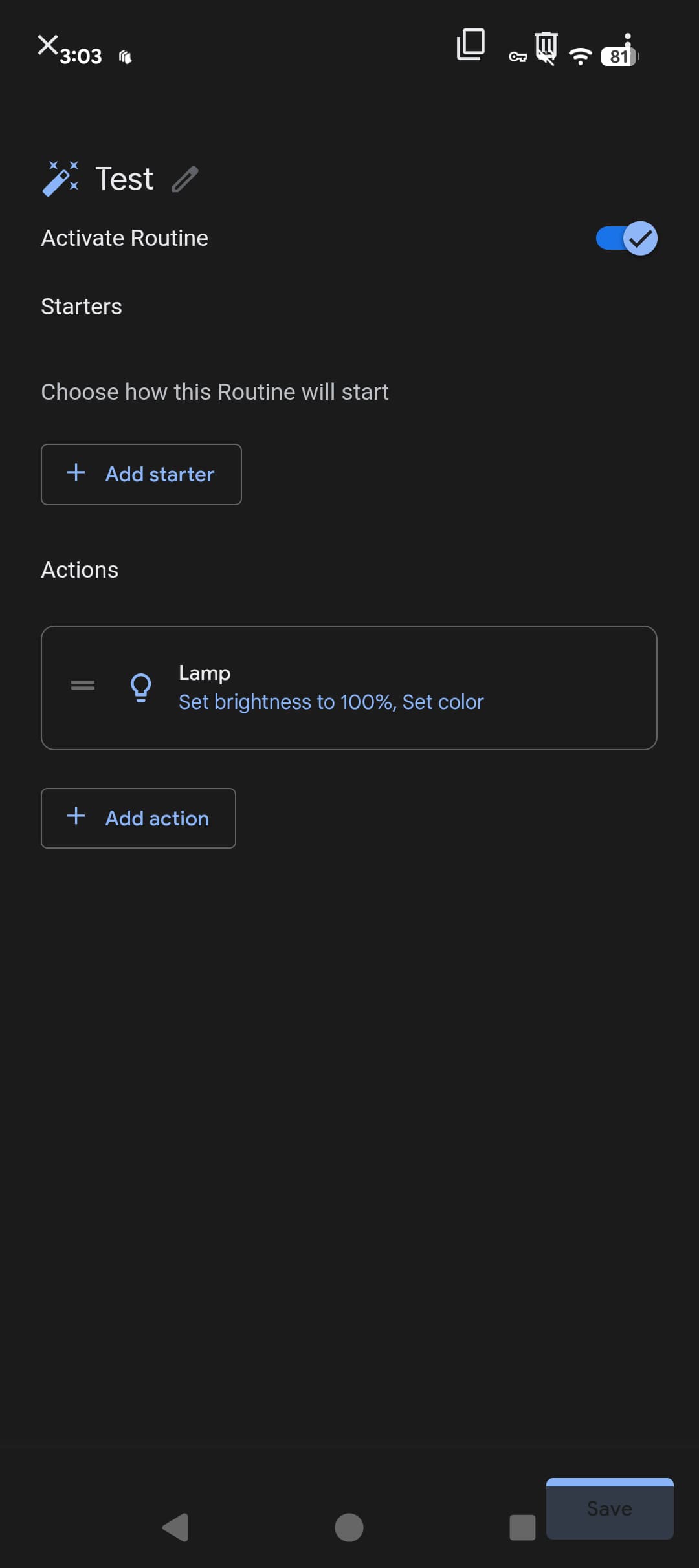Tap the copy icon in status bar
This screenshot has width=699, height=1568.
(x=471, y=45)
